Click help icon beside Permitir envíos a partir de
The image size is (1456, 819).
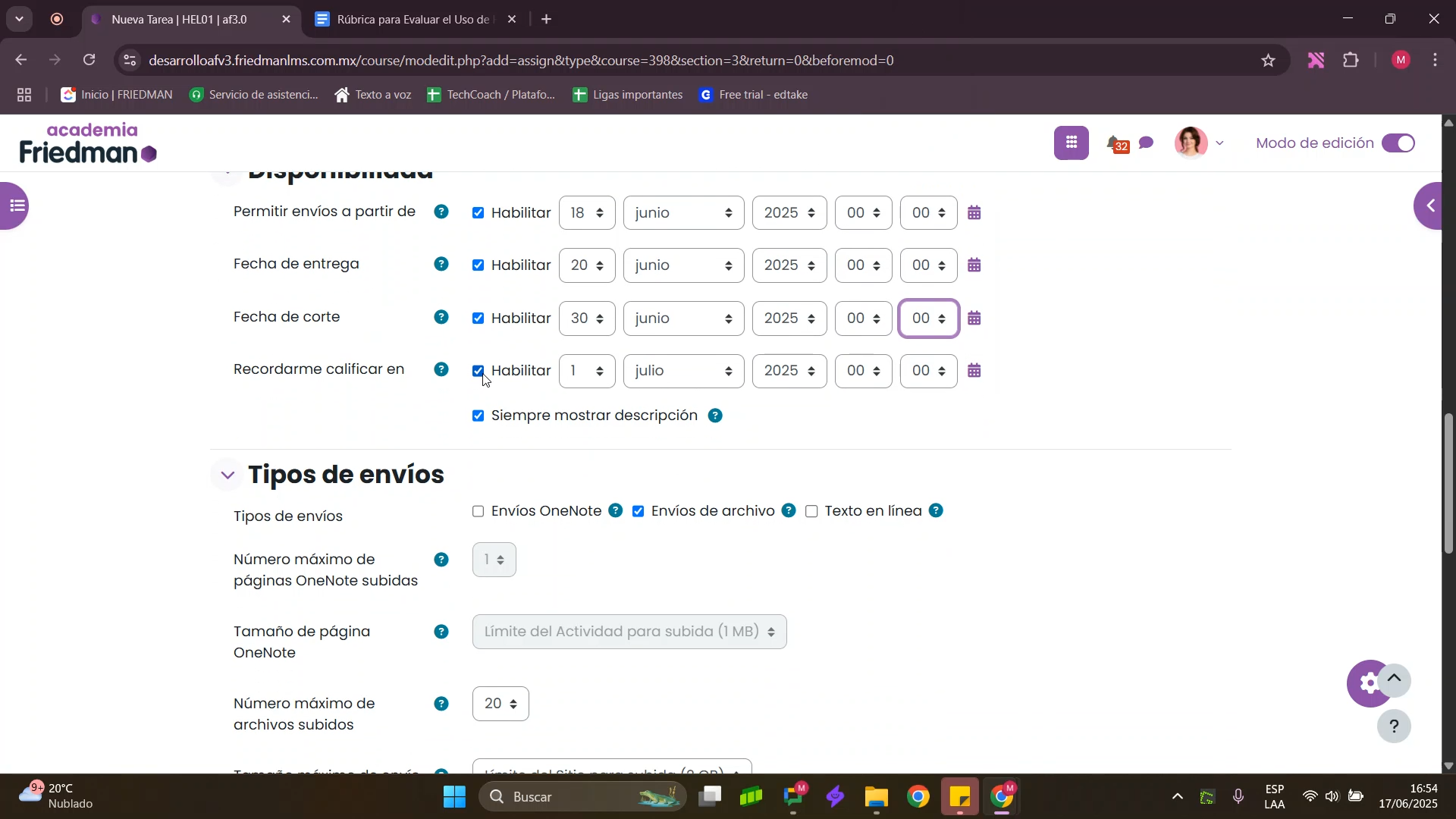441,212
